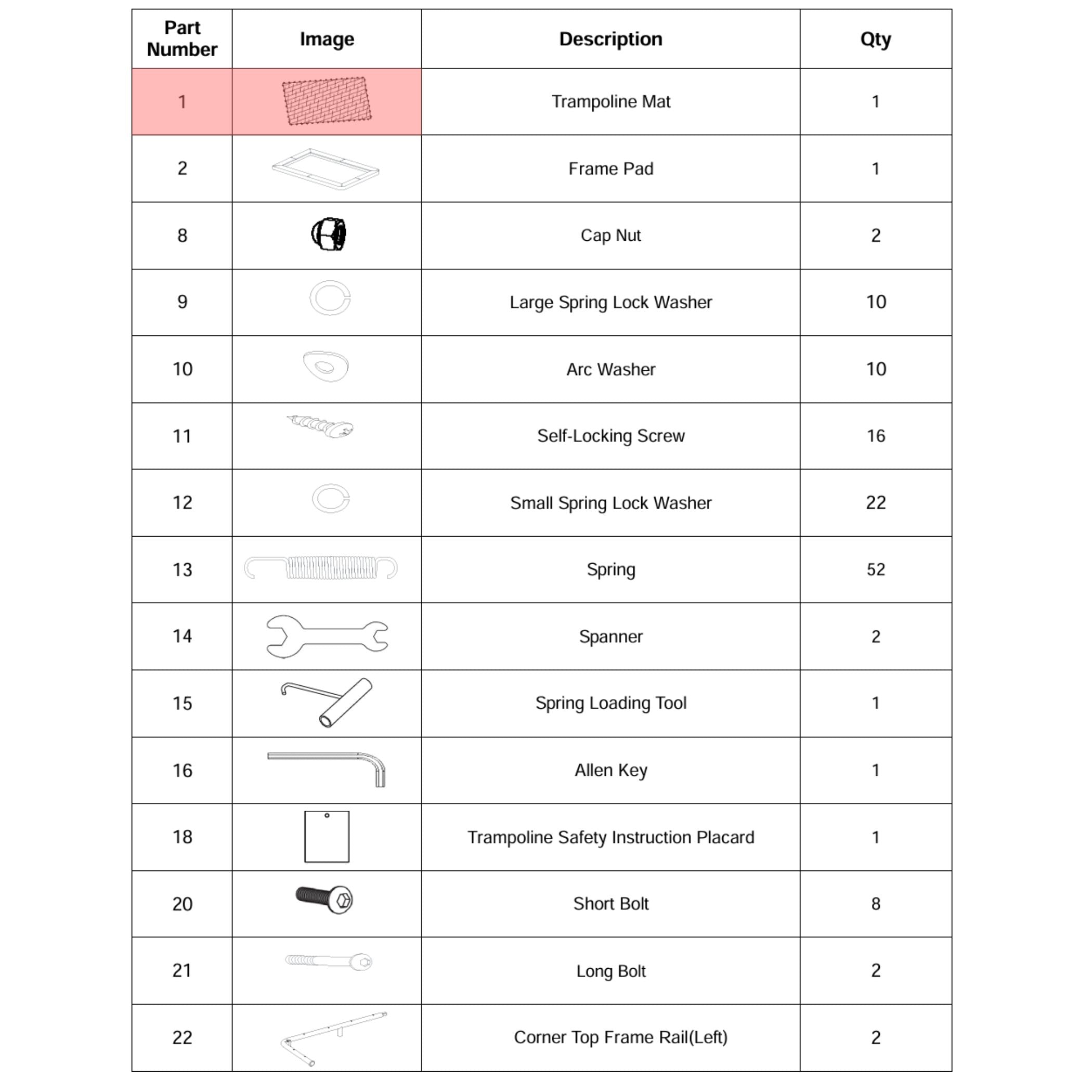Select the Arc Washer illustration
The width and height of the screenshot is (1092, 1092).
tap(326, 366)
